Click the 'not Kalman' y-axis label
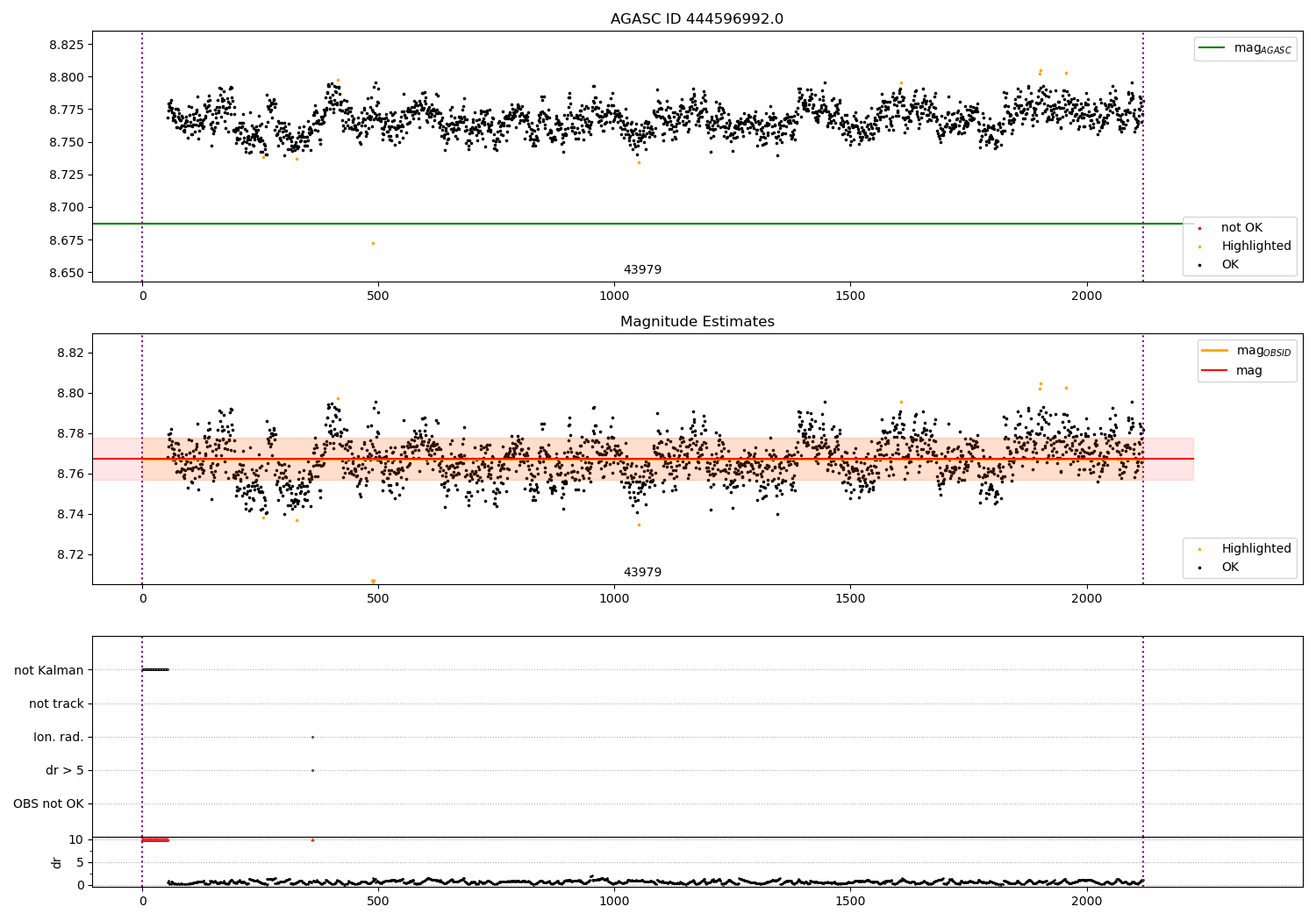 pyautogui.click(x=49, y=670)
